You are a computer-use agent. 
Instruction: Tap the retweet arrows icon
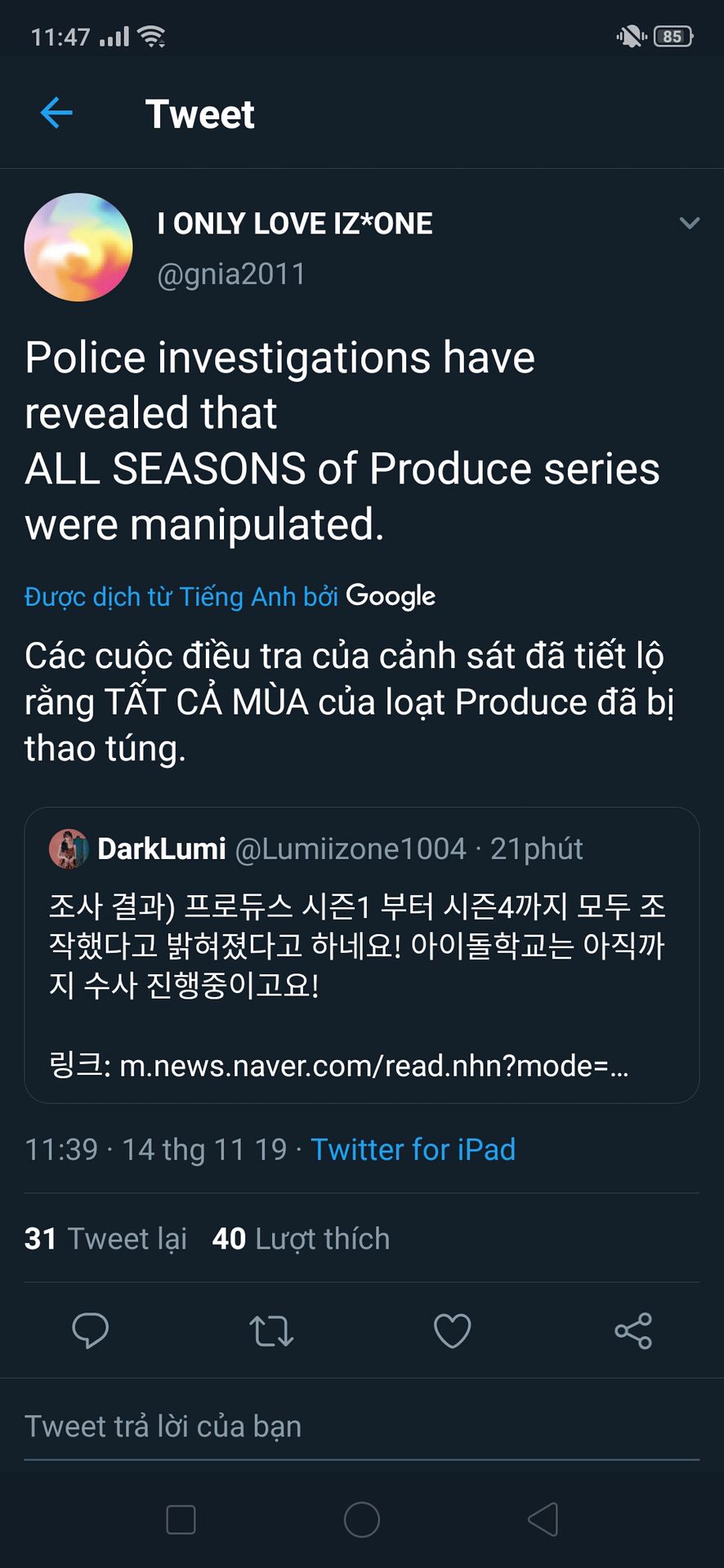tap(271, 1330)
